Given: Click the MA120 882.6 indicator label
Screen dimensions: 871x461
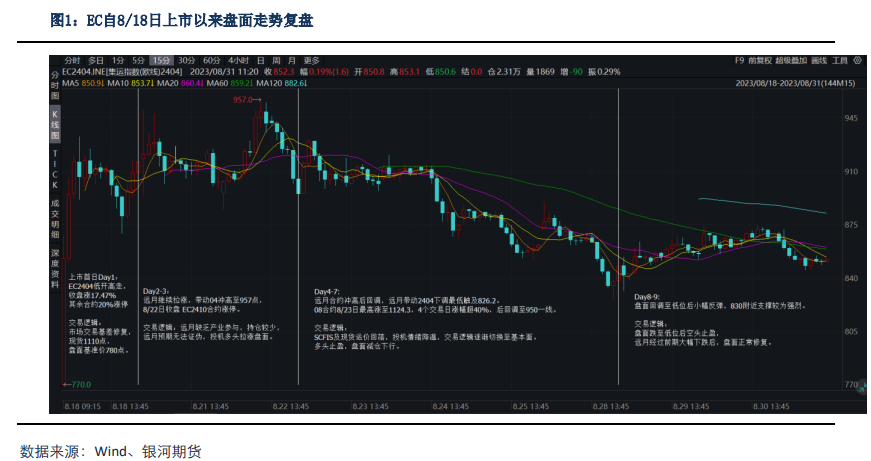Looking at the screenshot, I should point(281,83).
